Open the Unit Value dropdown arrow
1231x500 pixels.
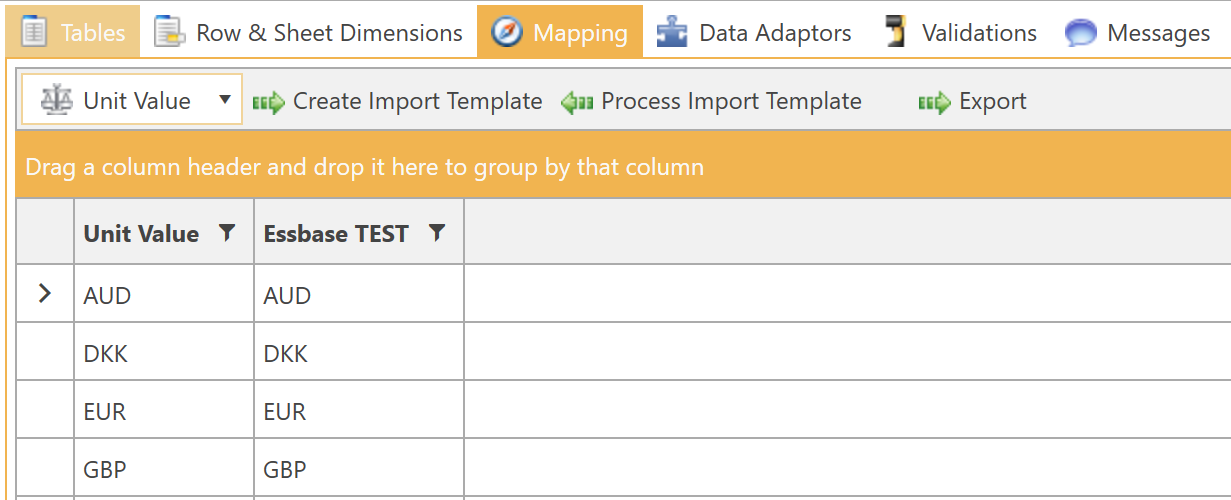coord(224,100)
